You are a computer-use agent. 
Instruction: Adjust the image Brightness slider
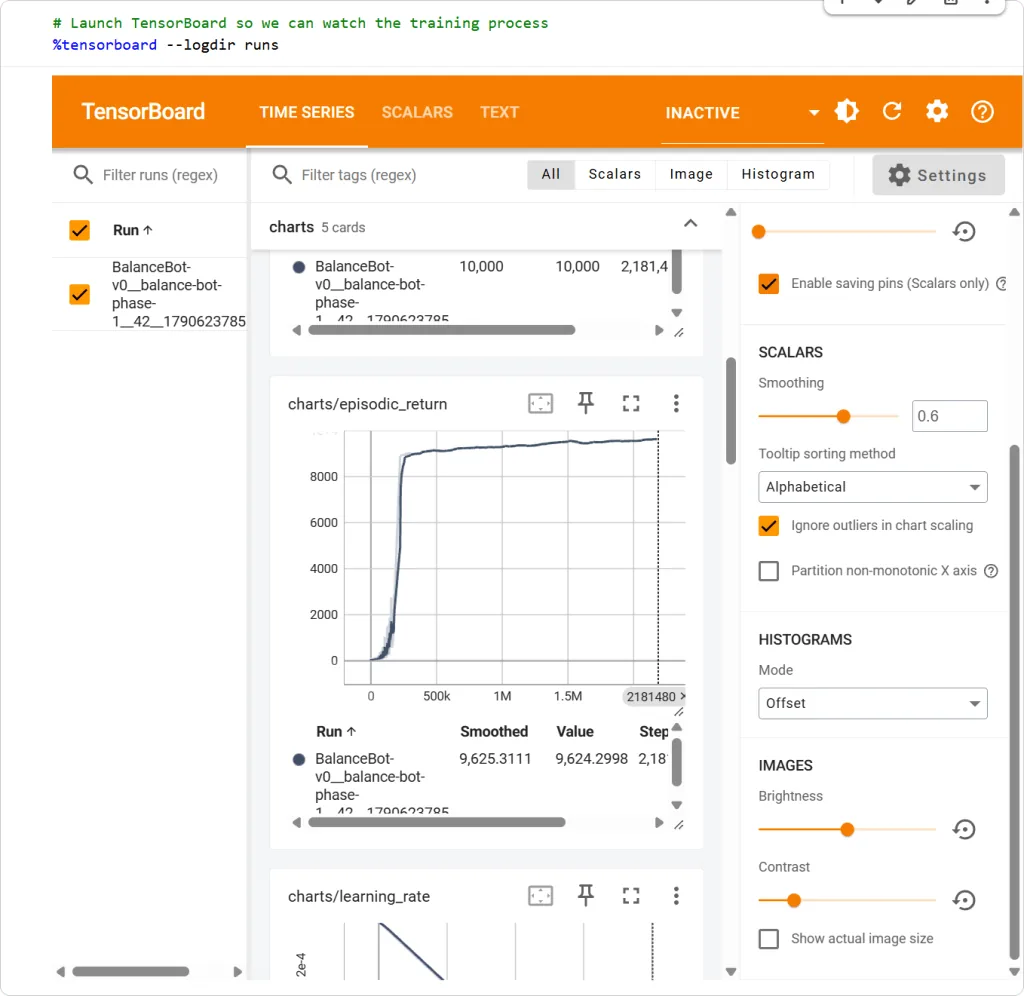coord(847,829)
